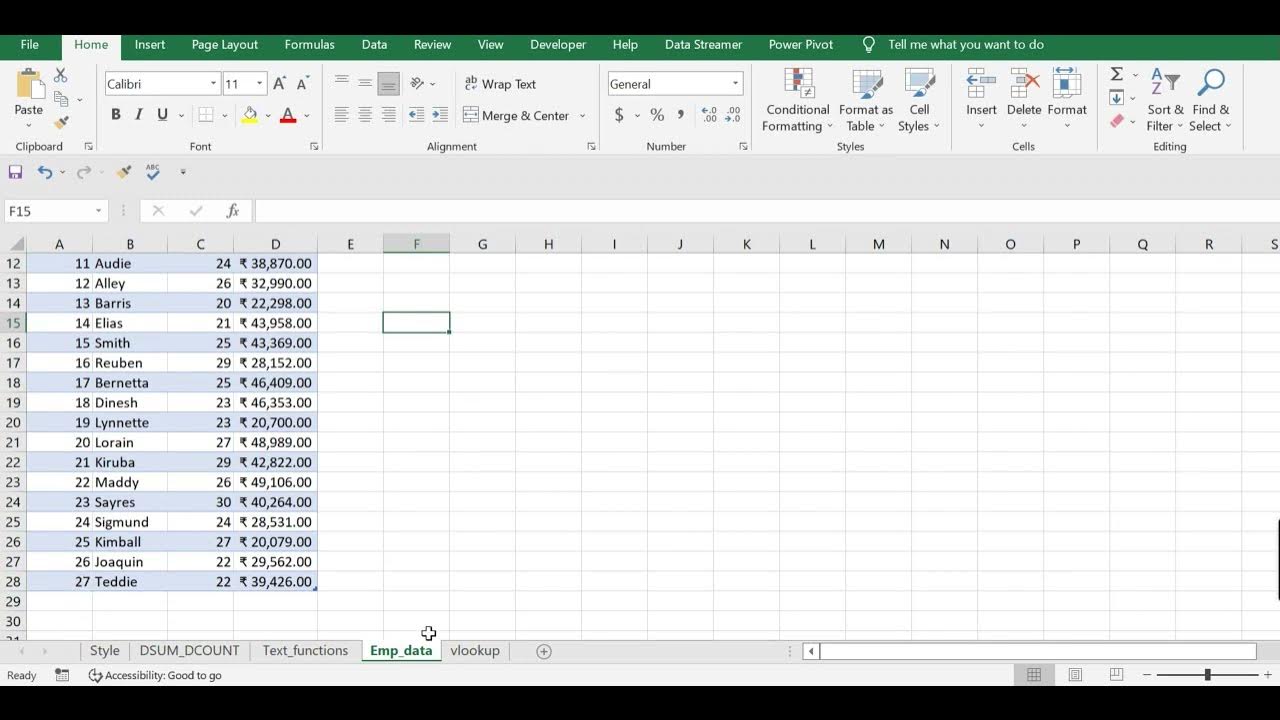The image size is (1280, 720).
Task: Open the Calibri font name dropdown
Action: 213,84
